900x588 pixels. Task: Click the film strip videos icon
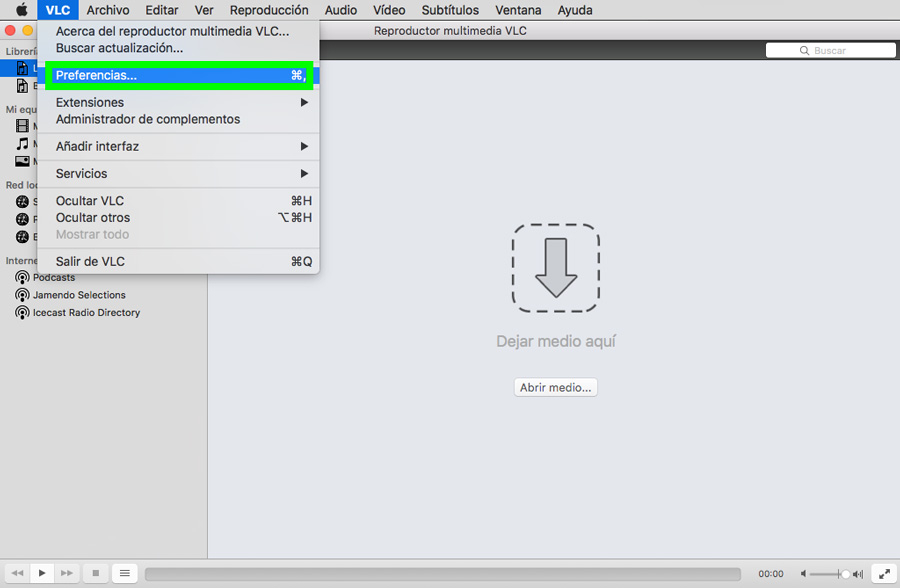pos(22,126)
